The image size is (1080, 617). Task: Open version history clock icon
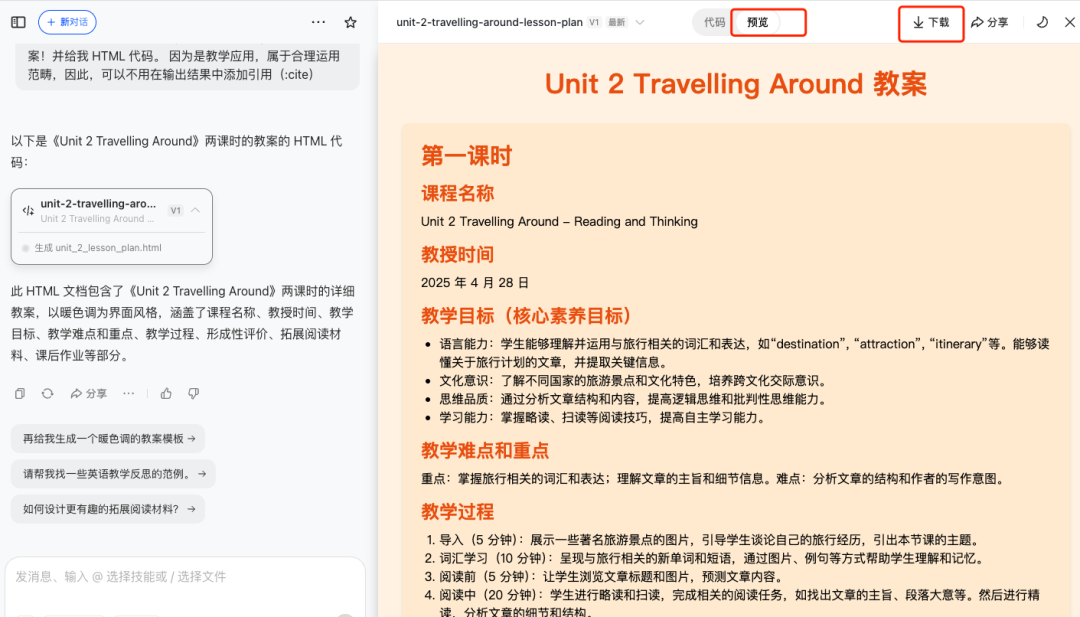(1042, 21)
